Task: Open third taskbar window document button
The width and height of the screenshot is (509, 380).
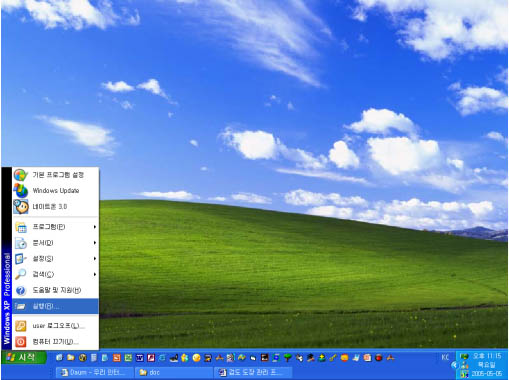Action: [253, 372]
